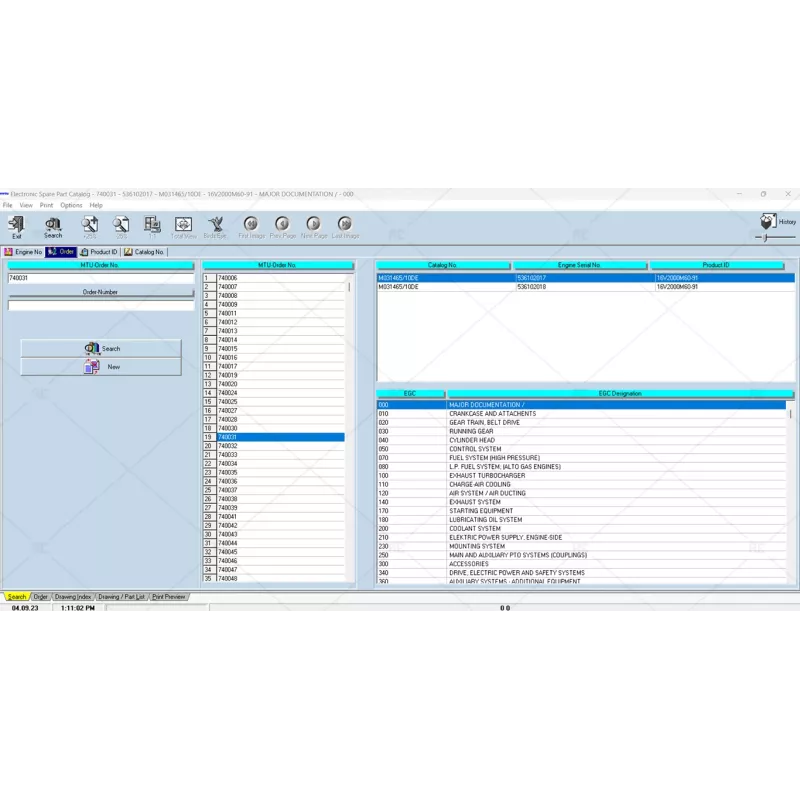Adjust the slider below History
The image size is (800, 800).
[766, 238]
